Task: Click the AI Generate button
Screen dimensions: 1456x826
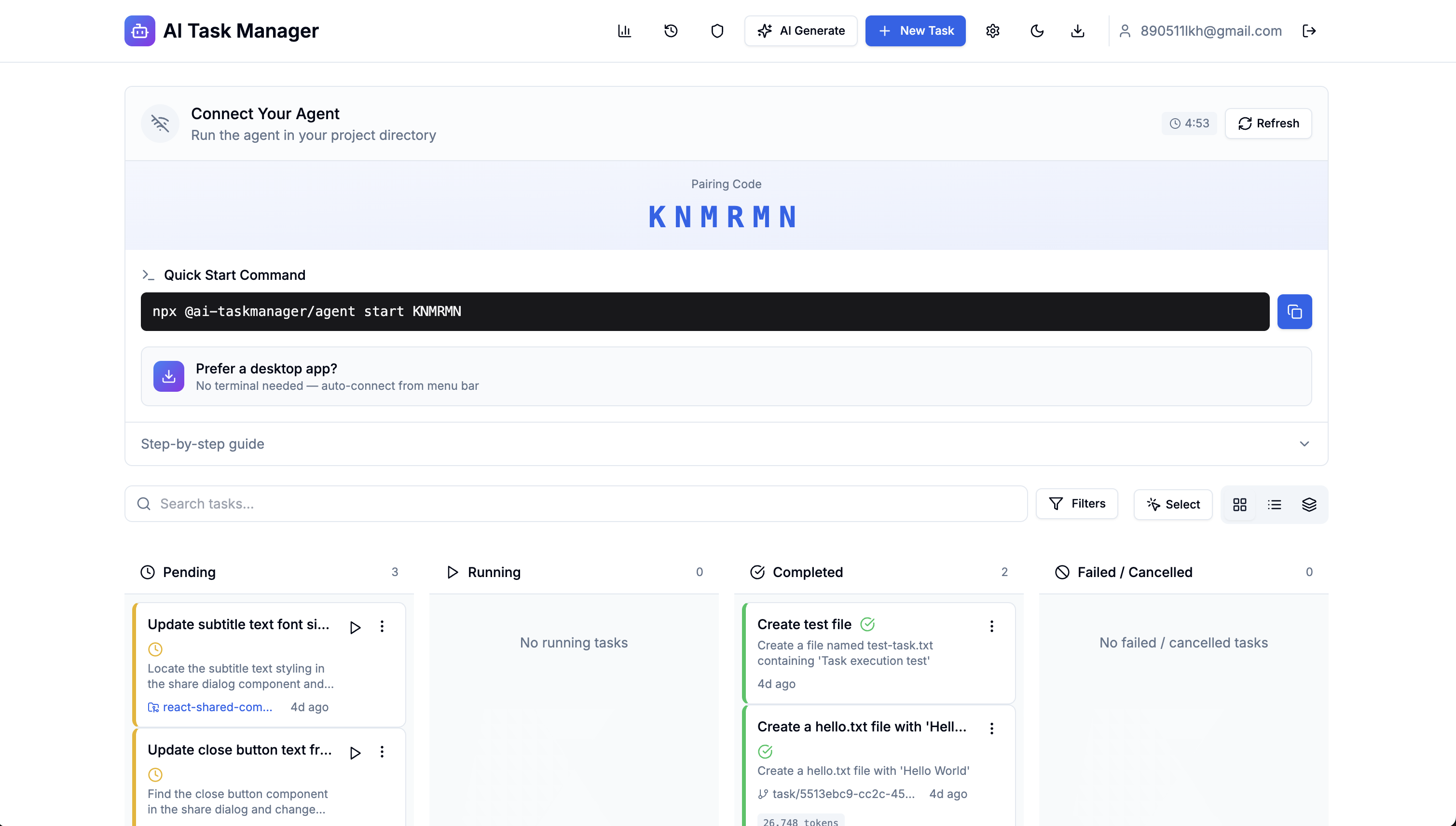Action: 800,30
